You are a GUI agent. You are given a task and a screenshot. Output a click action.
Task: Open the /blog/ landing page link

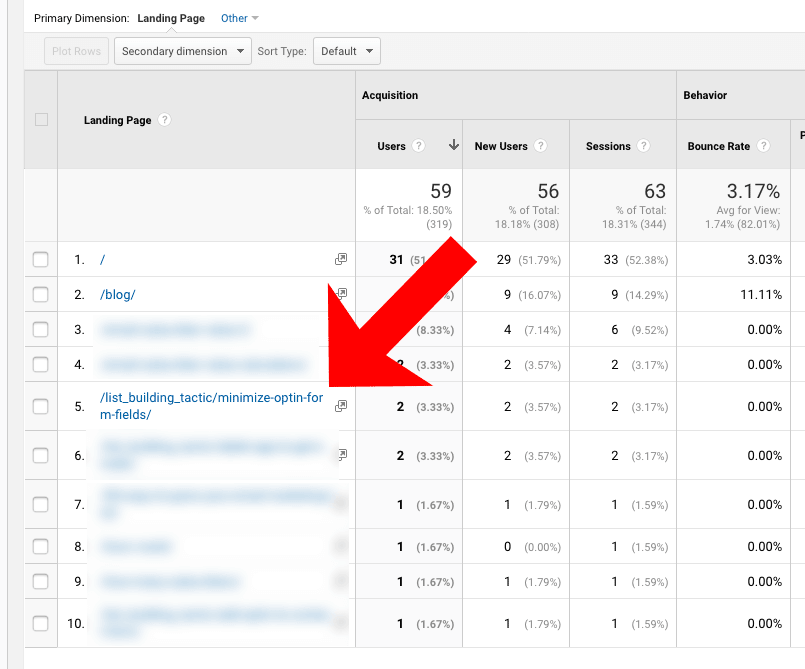[x=118, y=294]
